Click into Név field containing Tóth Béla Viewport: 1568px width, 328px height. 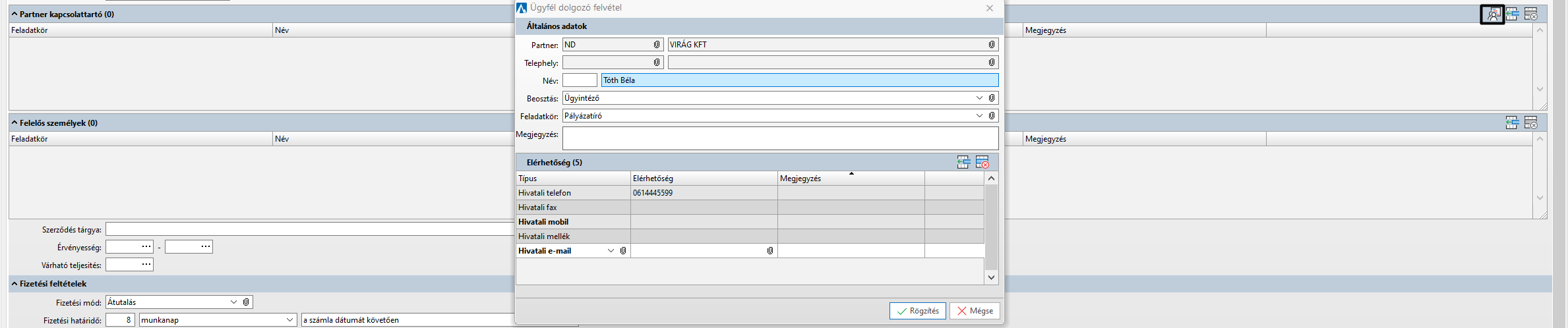point(800,80)
